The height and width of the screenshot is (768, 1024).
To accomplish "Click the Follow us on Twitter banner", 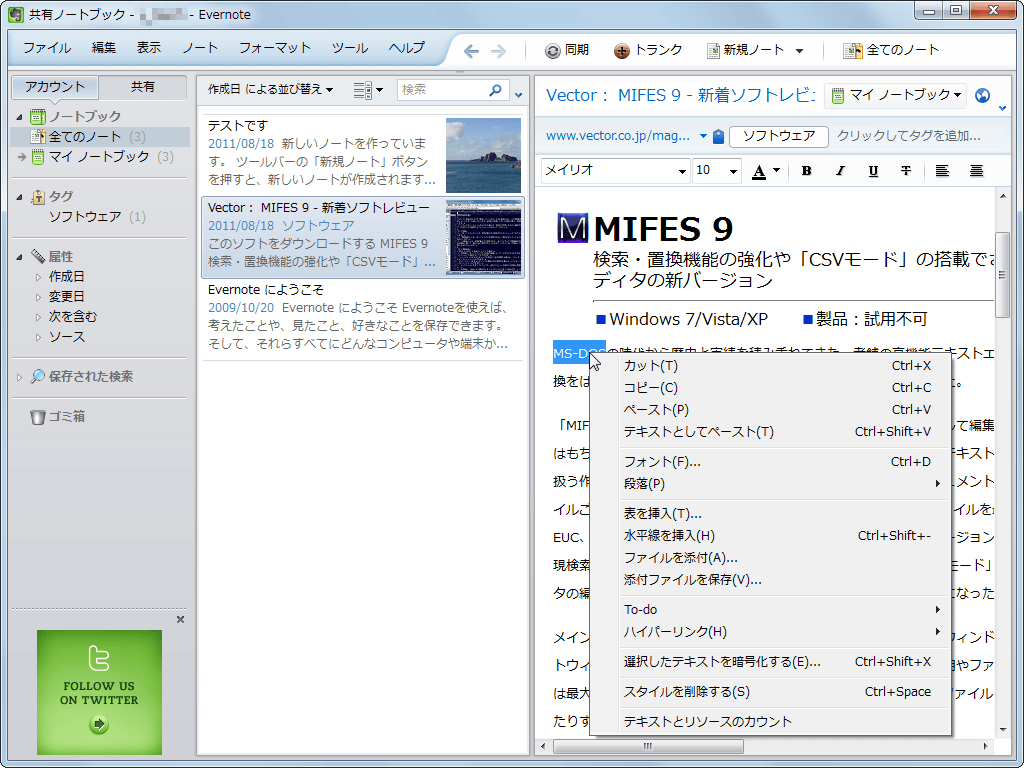I will click(99, 692).
